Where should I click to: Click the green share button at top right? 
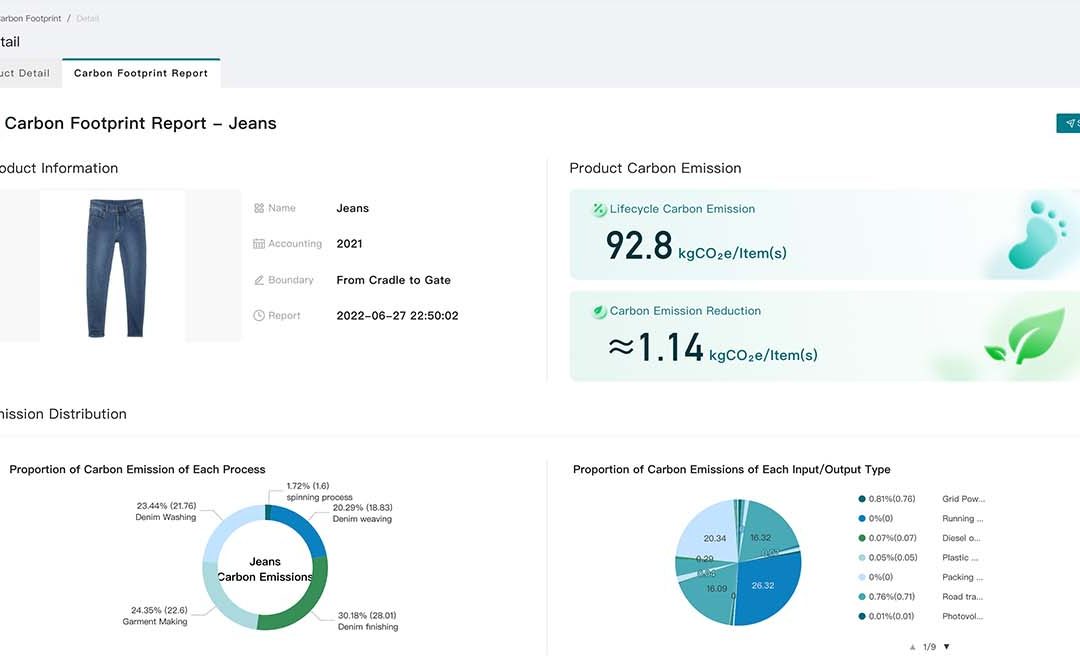coord(1068,123)
